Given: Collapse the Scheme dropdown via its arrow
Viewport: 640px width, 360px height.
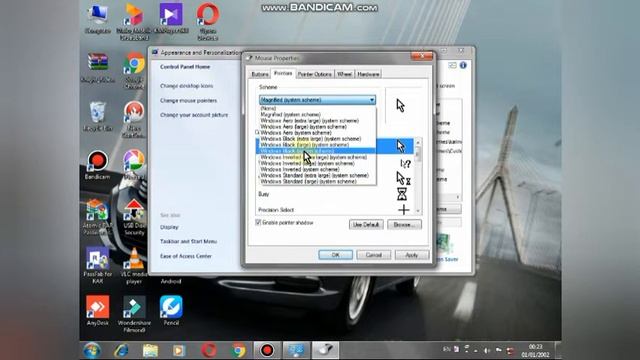Looking at the screenshot, I should click(x=372, y=100).
